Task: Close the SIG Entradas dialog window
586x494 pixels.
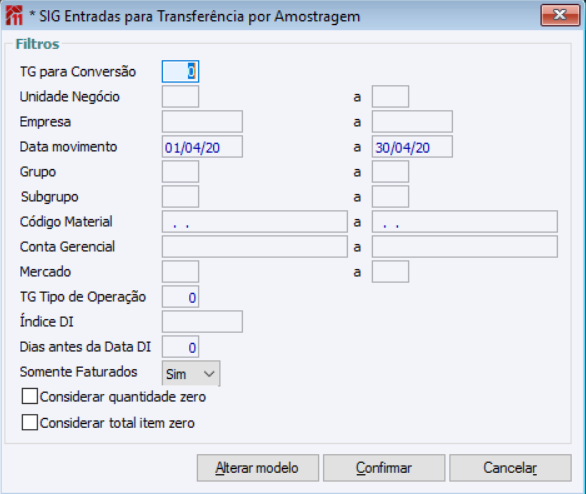Action: click(559, 15)
